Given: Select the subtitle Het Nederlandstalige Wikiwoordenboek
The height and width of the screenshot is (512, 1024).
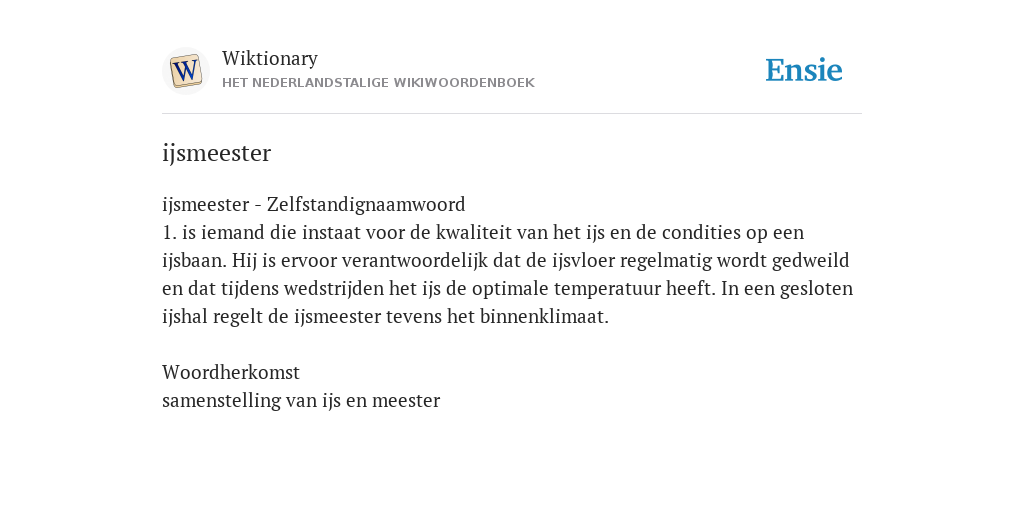Looking at the screenshot, I should (378, 83).
